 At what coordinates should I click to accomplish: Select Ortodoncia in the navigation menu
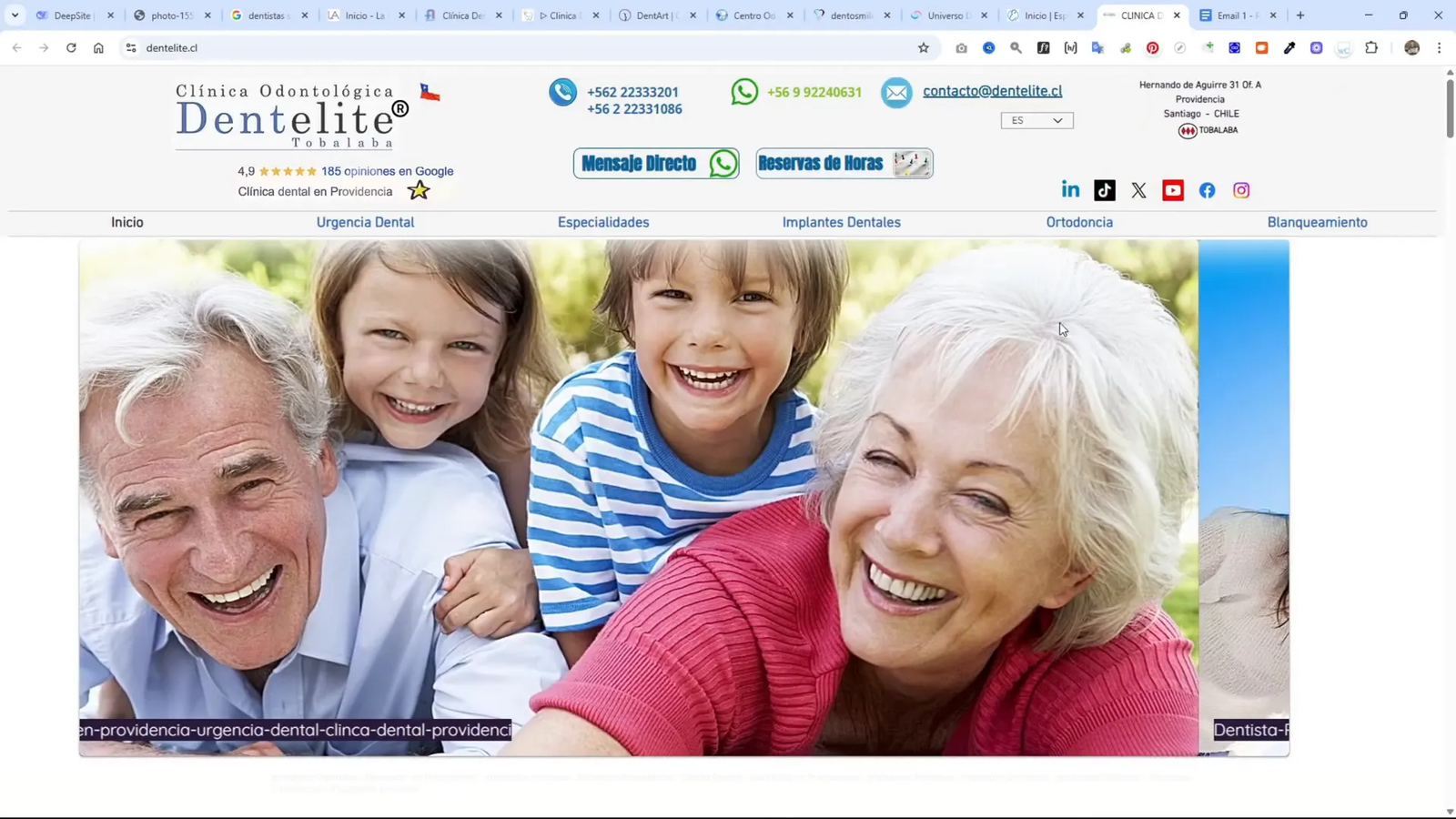click(x=1079, y=221)
